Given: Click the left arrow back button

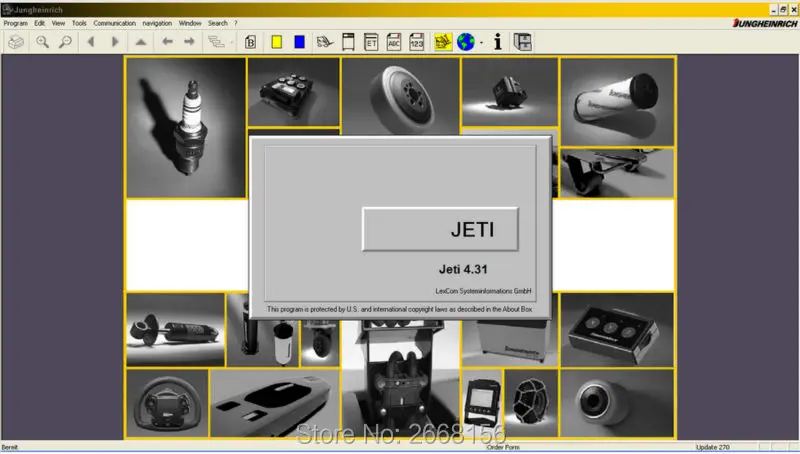Looking at the screenshot, I should [x=167, y=42].
